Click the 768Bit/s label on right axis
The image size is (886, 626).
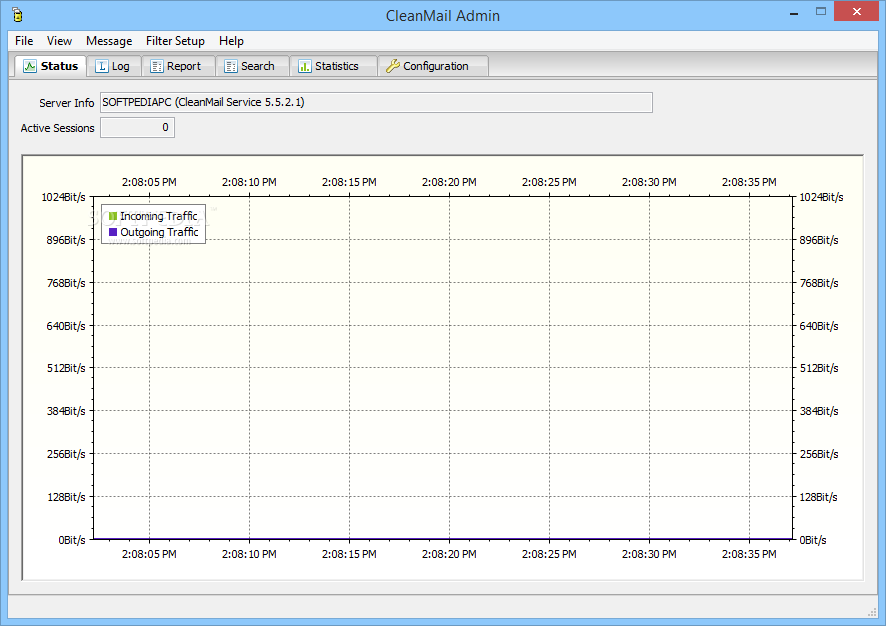[x=819, y=283]
